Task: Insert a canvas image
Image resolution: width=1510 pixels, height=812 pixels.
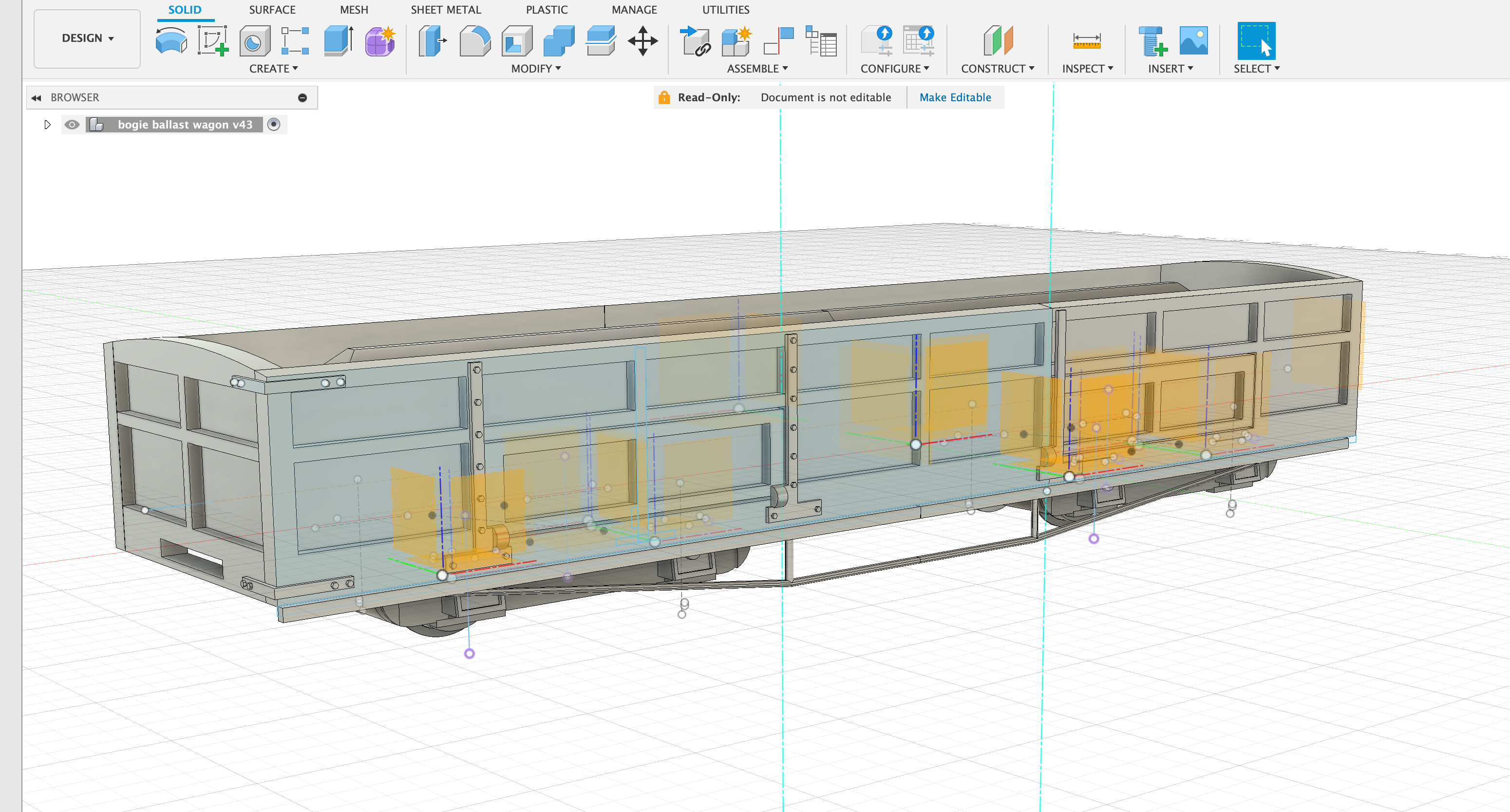Action: [1193, 41]
